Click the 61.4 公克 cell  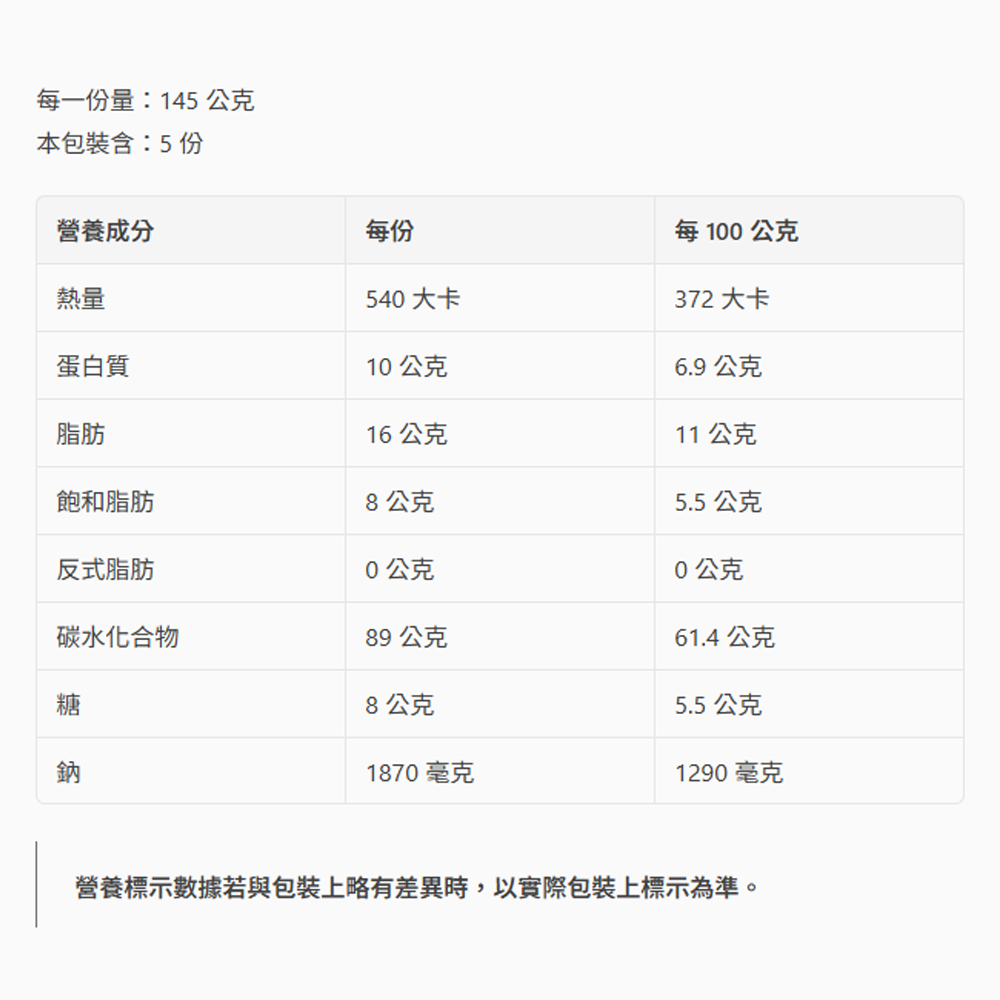[724, 637]
